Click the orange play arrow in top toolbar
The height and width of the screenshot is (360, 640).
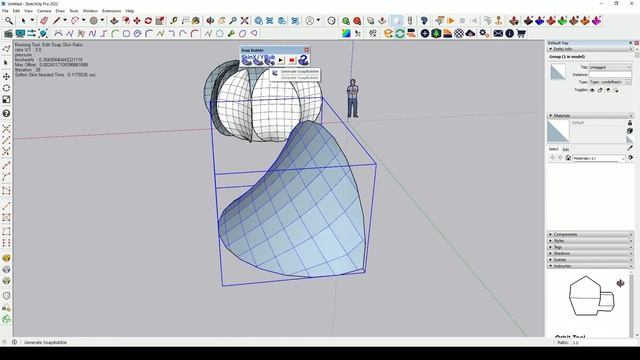(x=451, y=21)
